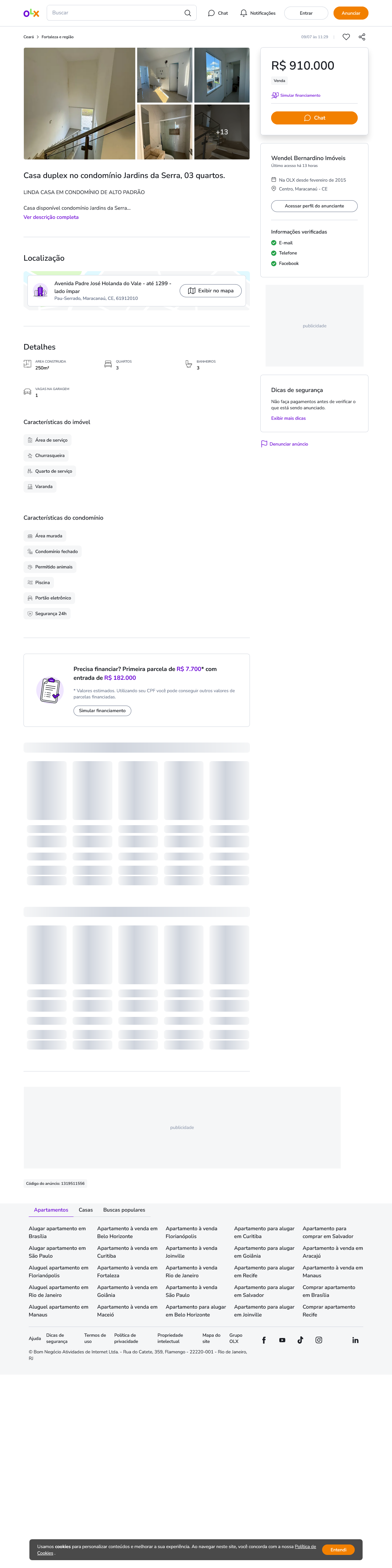The height and width of the screenshot is (1568, 392).
Task: Open the YouTube footer icon
Action: coord(283,1340)
